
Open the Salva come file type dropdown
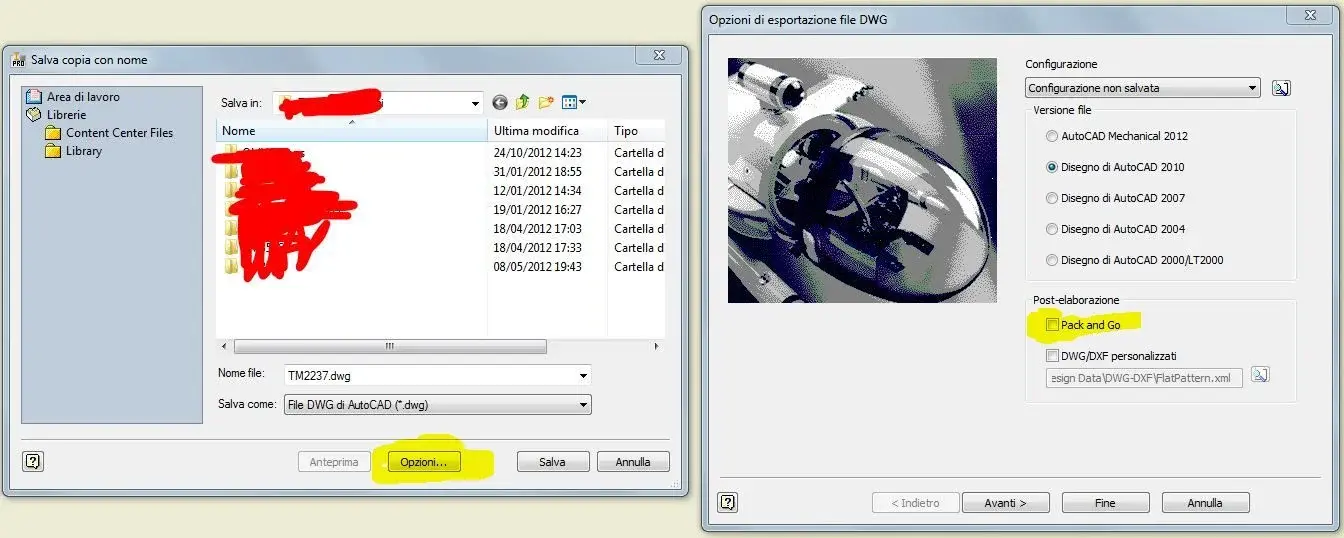(x=437, y=405)
